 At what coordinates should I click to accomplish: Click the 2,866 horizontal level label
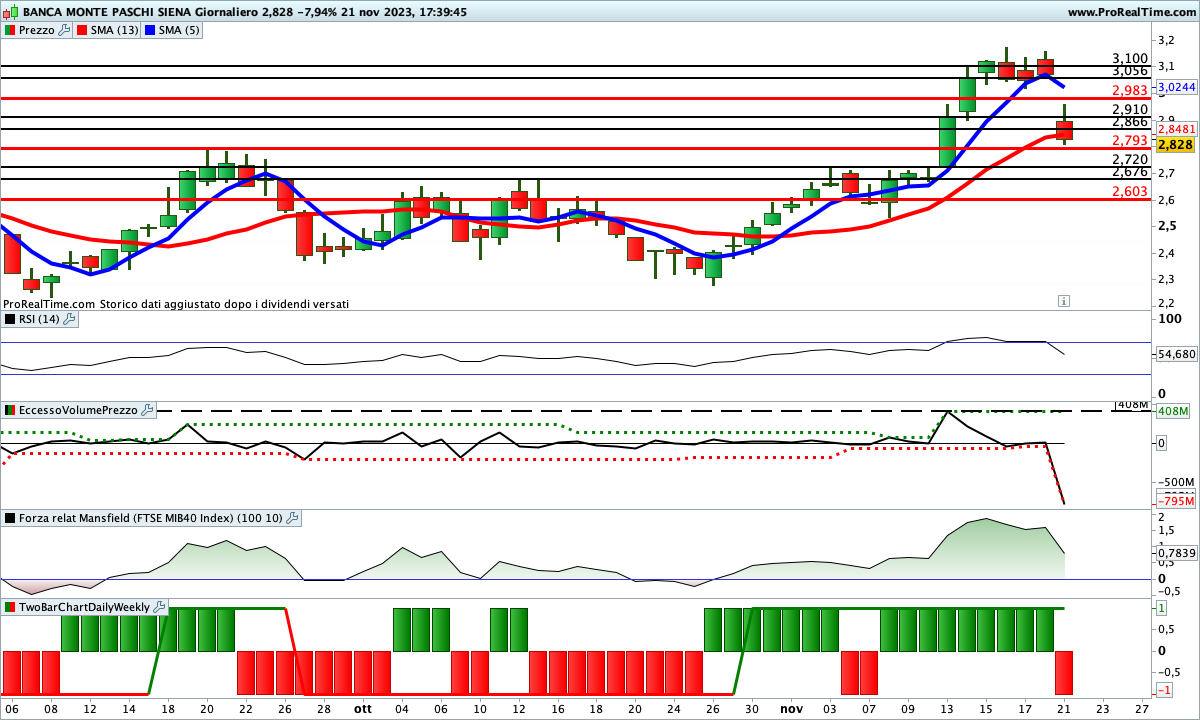point(1130,122)
